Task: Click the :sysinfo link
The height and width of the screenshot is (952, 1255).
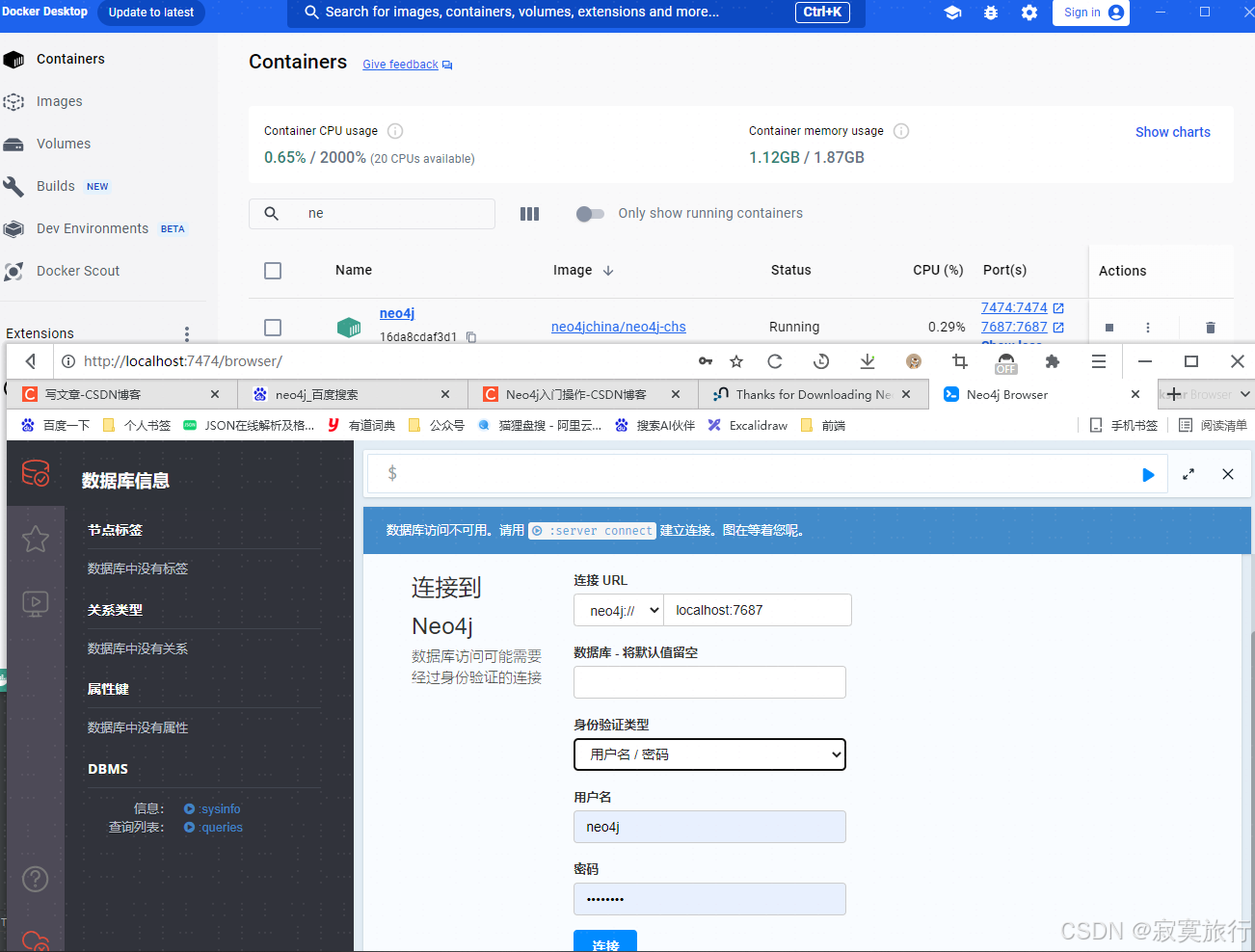Action: coord(213,809)
